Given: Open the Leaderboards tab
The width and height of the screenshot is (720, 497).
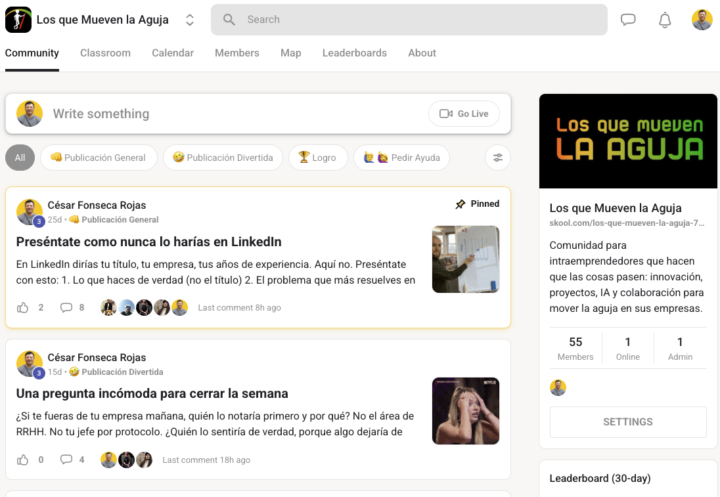Looking at the screenshot, I should [354, 53].
